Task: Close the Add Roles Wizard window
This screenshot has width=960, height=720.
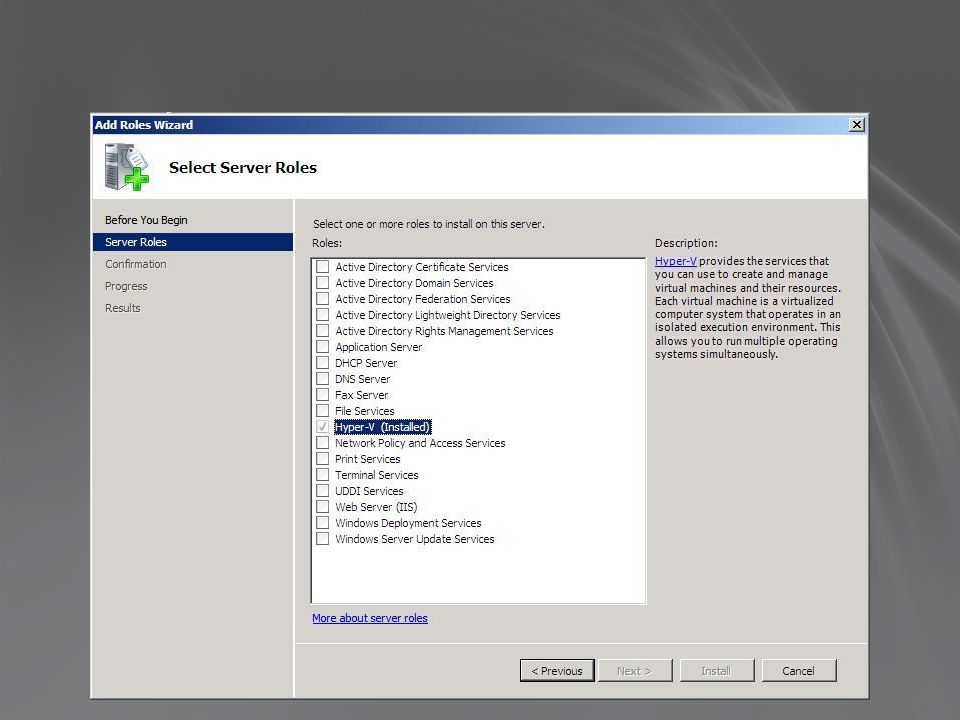Action: pos(857,125)
